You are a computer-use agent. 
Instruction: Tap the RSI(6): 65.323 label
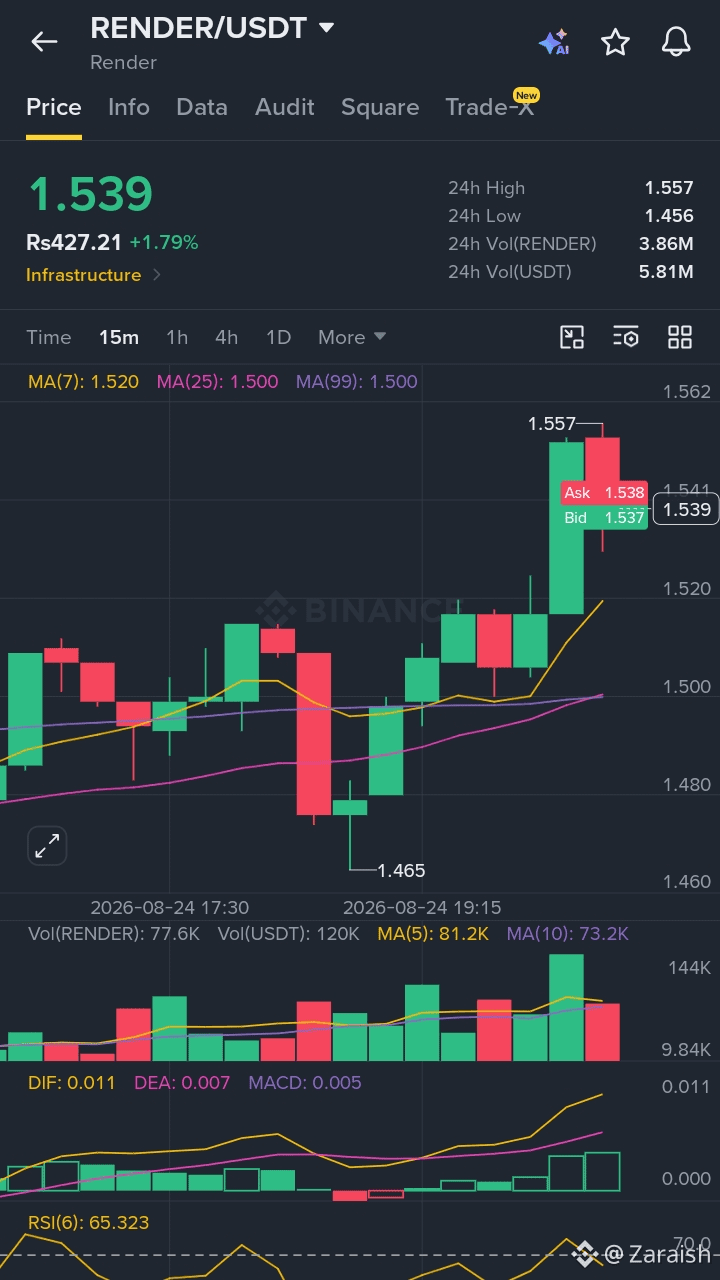88,1223
